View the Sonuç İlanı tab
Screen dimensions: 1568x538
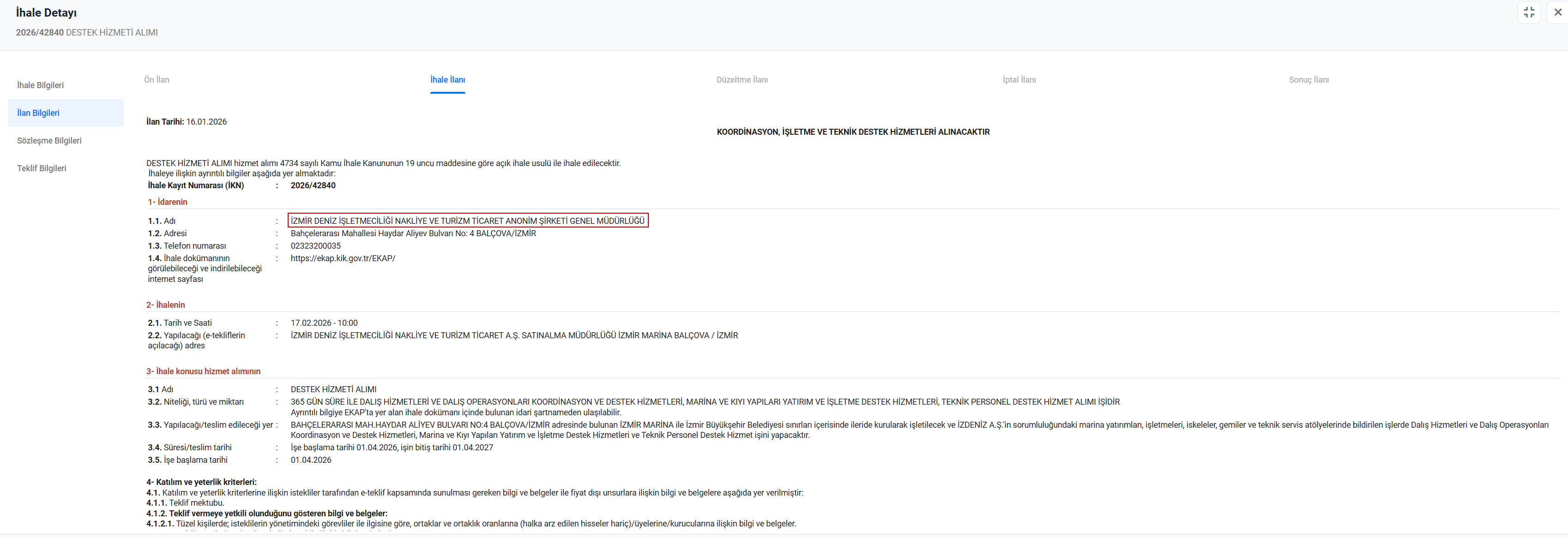tap(1308, 80)
